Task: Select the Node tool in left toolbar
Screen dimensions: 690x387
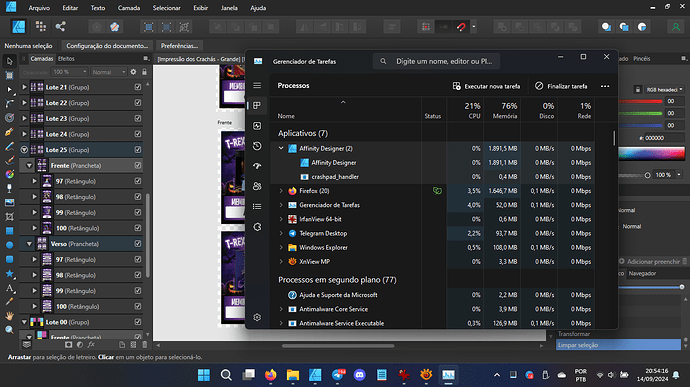Action: tap(9, 89)
